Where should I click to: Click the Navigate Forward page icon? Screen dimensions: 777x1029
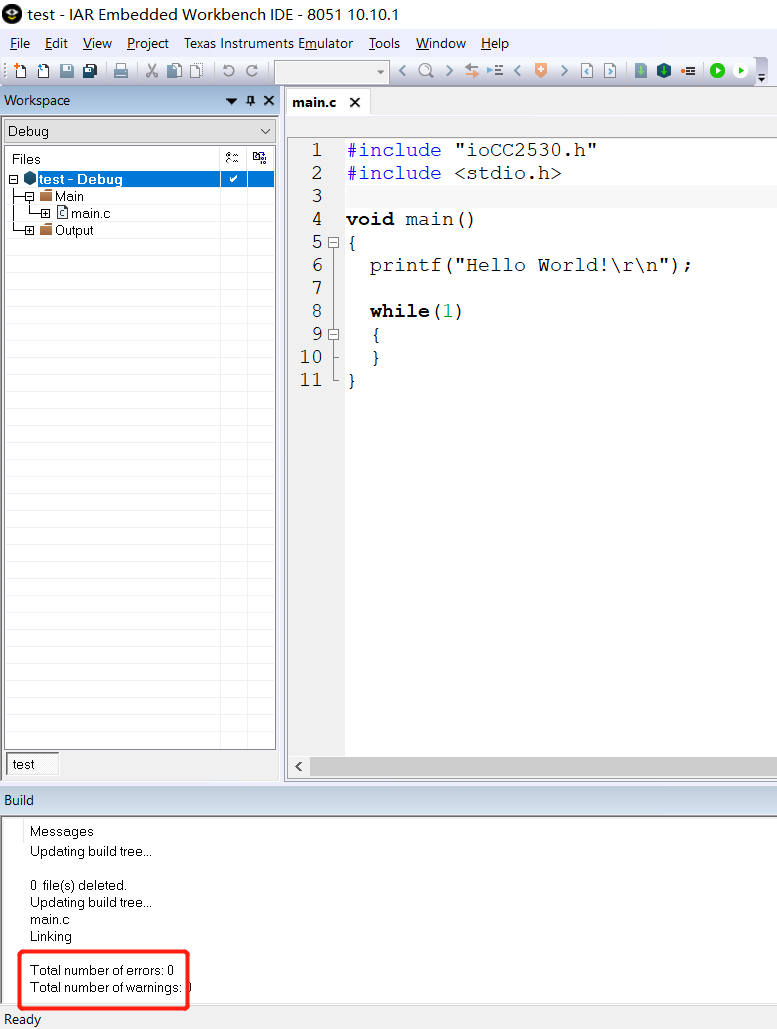click(x=610, y=70)
